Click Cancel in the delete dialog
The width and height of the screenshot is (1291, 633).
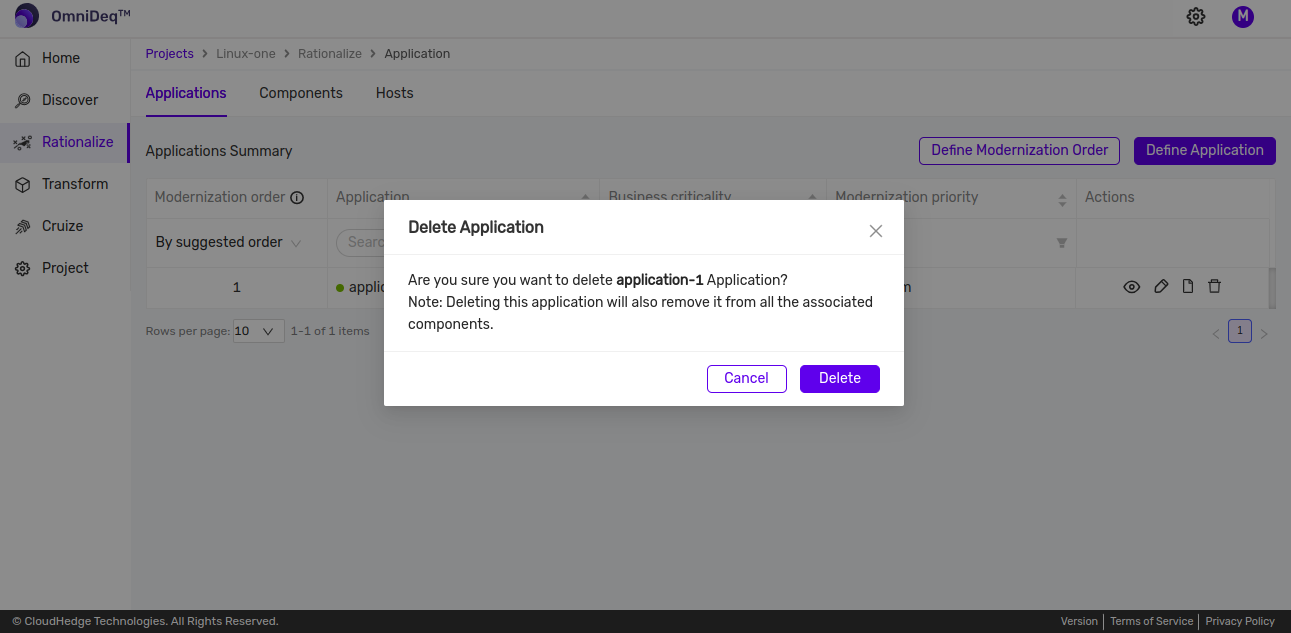pos(747,379)
